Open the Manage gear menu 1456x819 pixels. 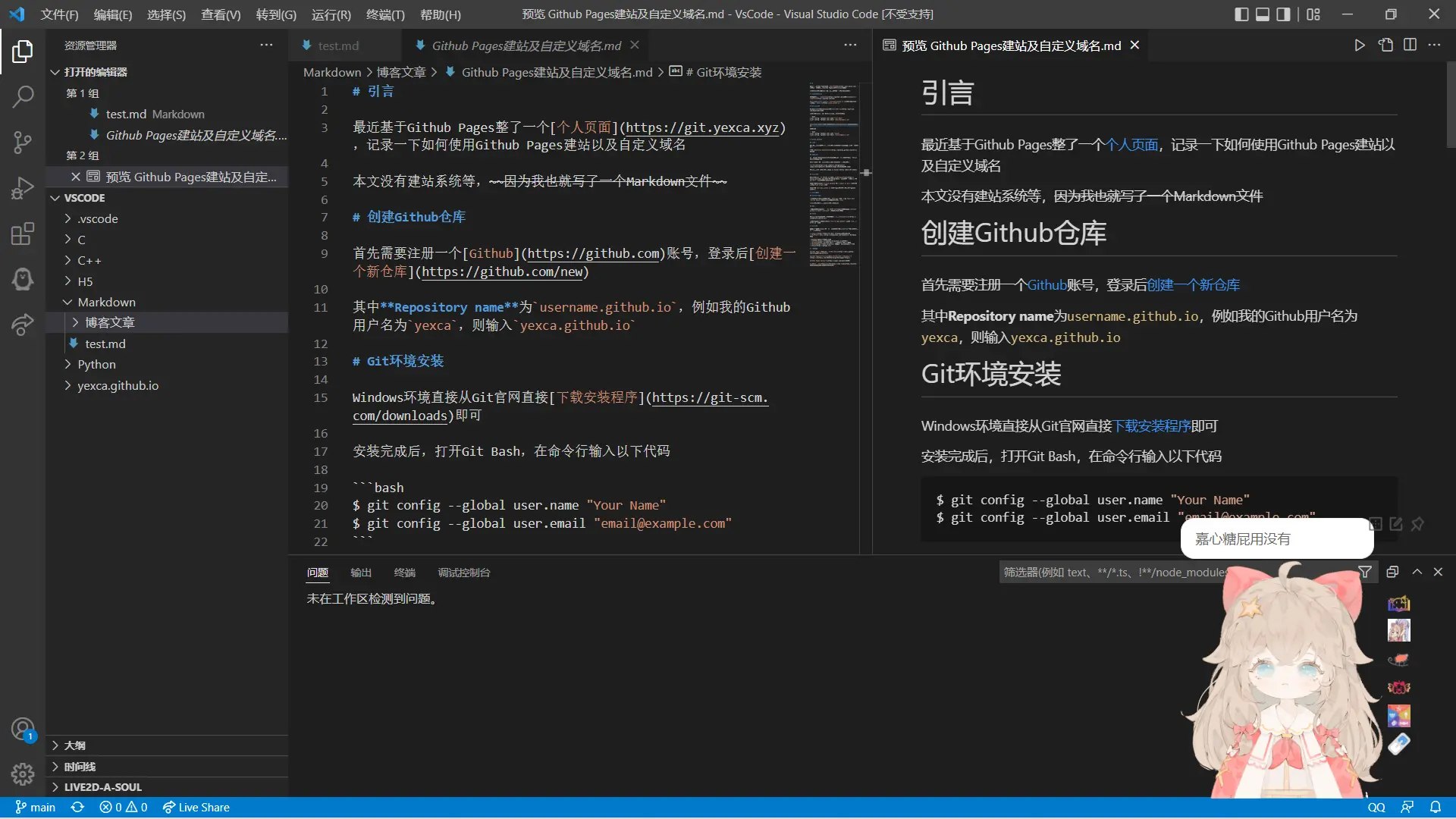coord(23,774)
